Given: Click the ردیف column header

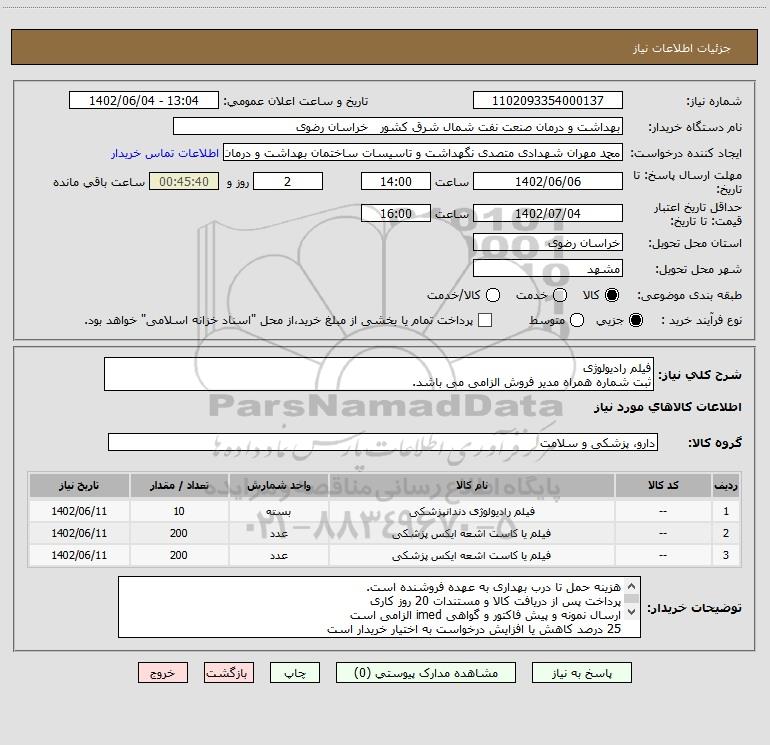Looking at the screenshot, I should pos(726,485).
